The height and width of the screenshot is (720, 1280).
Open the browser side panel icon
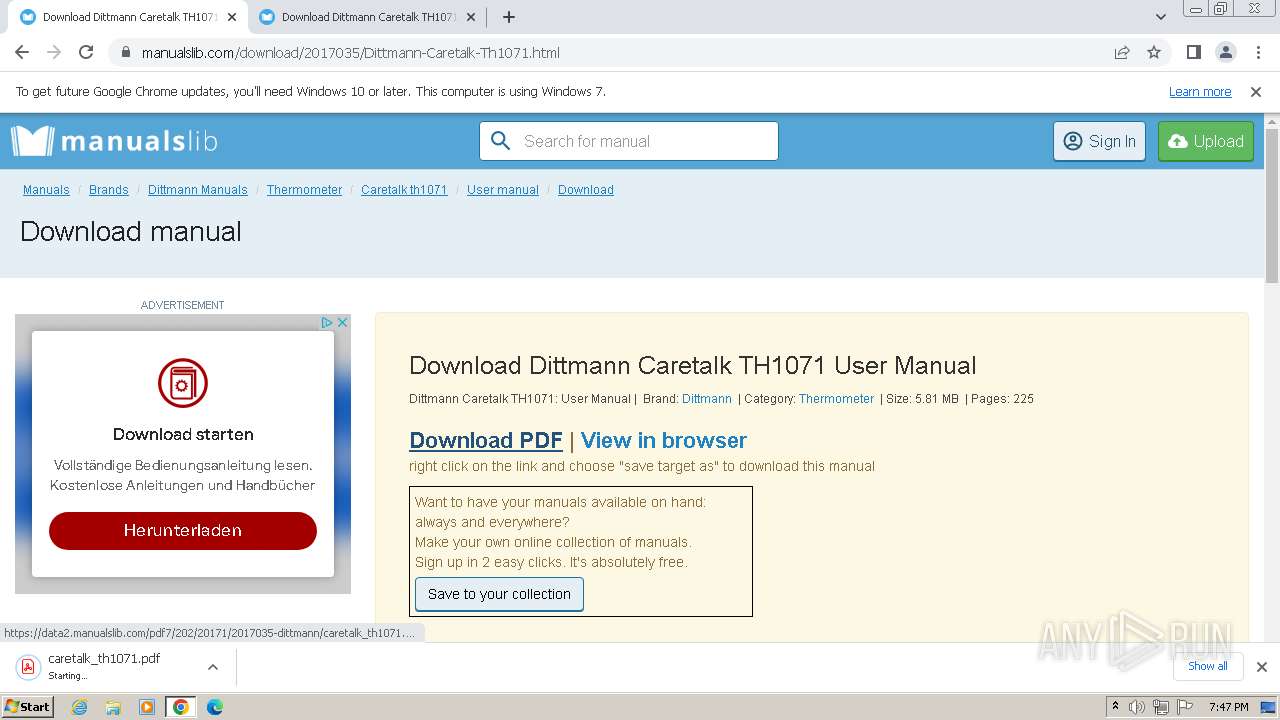(1193, 52)
